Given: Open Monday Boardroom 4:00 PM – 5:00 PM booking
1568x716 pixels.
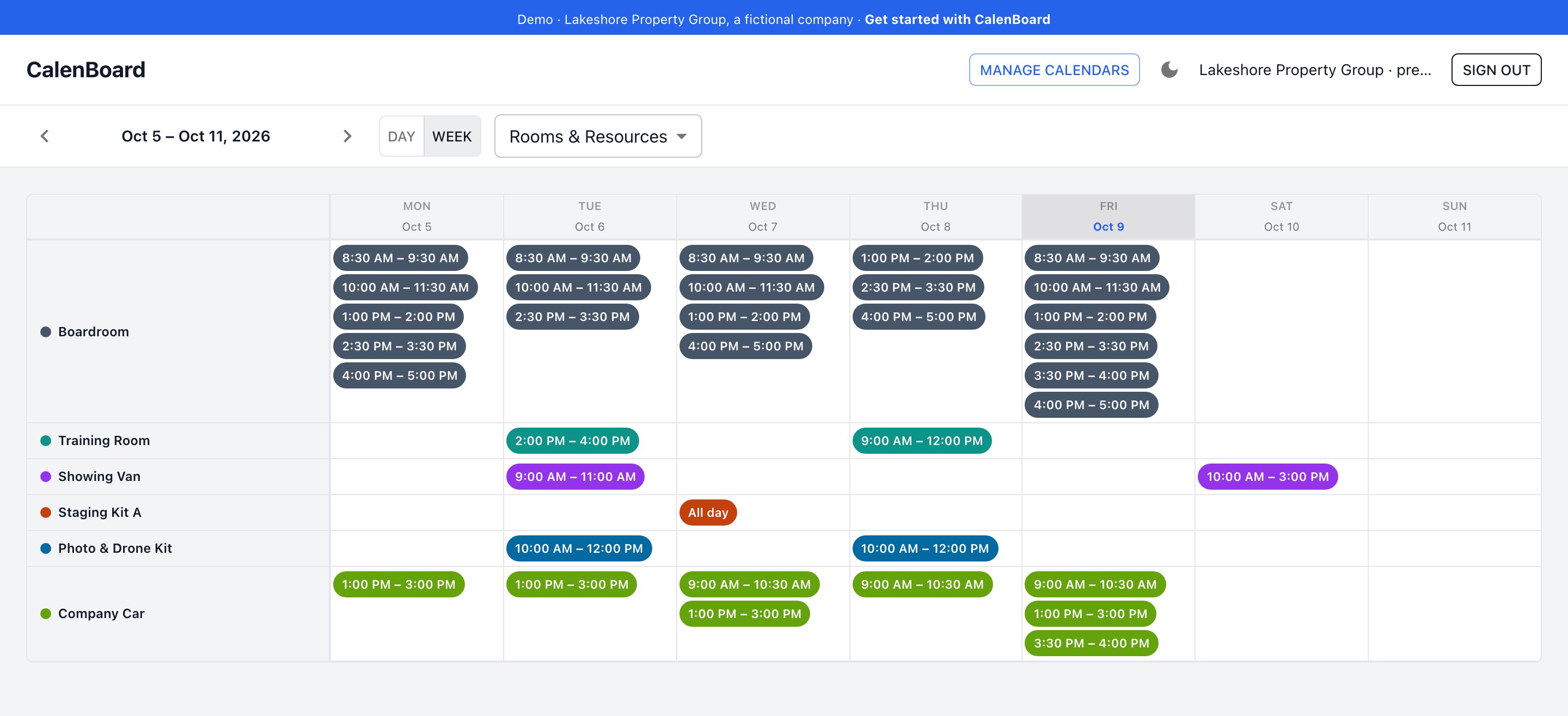Looking at the screenshot, I should pyautogui.click(x=399, y=375).
